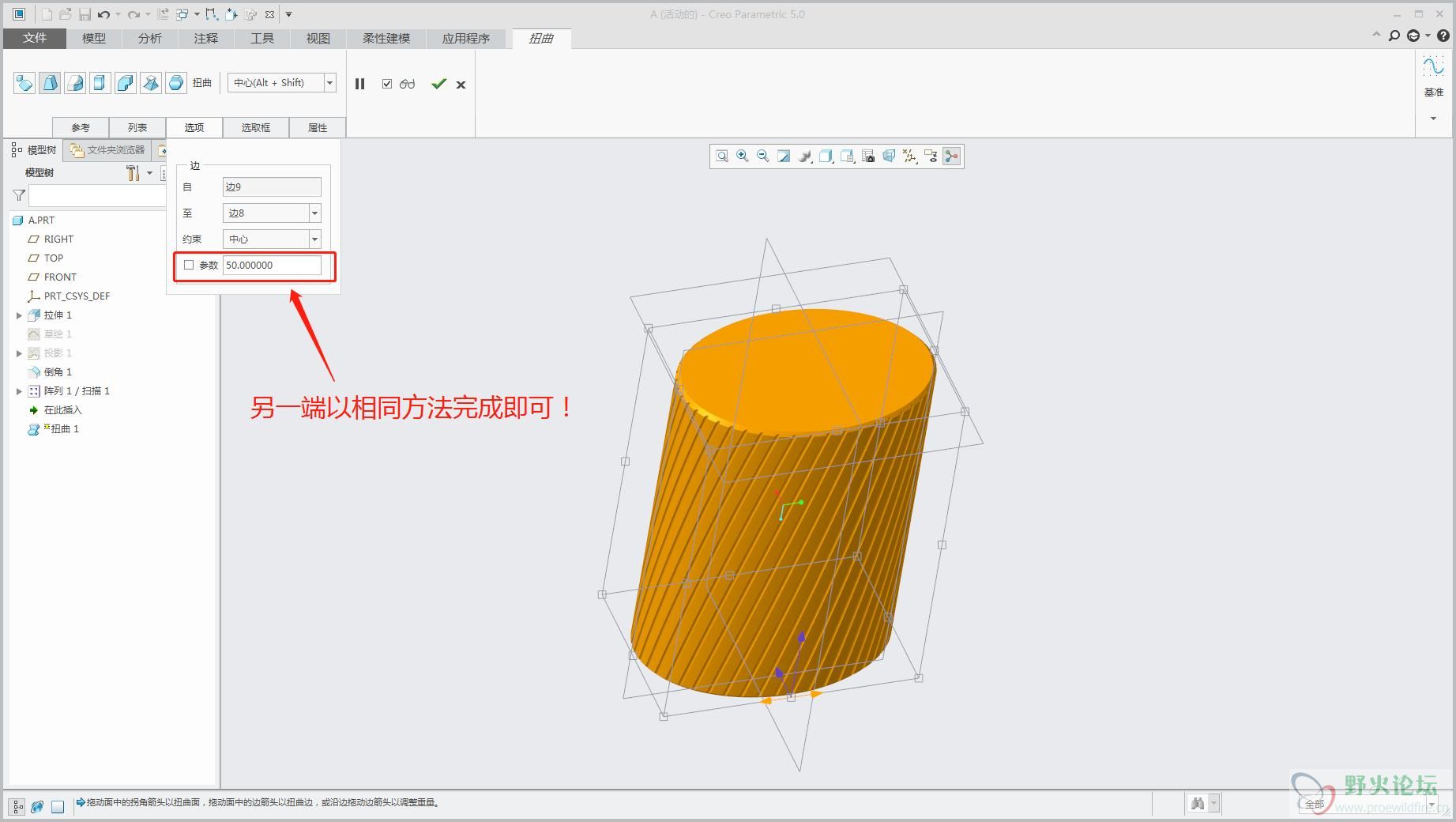Open datum display filters icon

910,156
